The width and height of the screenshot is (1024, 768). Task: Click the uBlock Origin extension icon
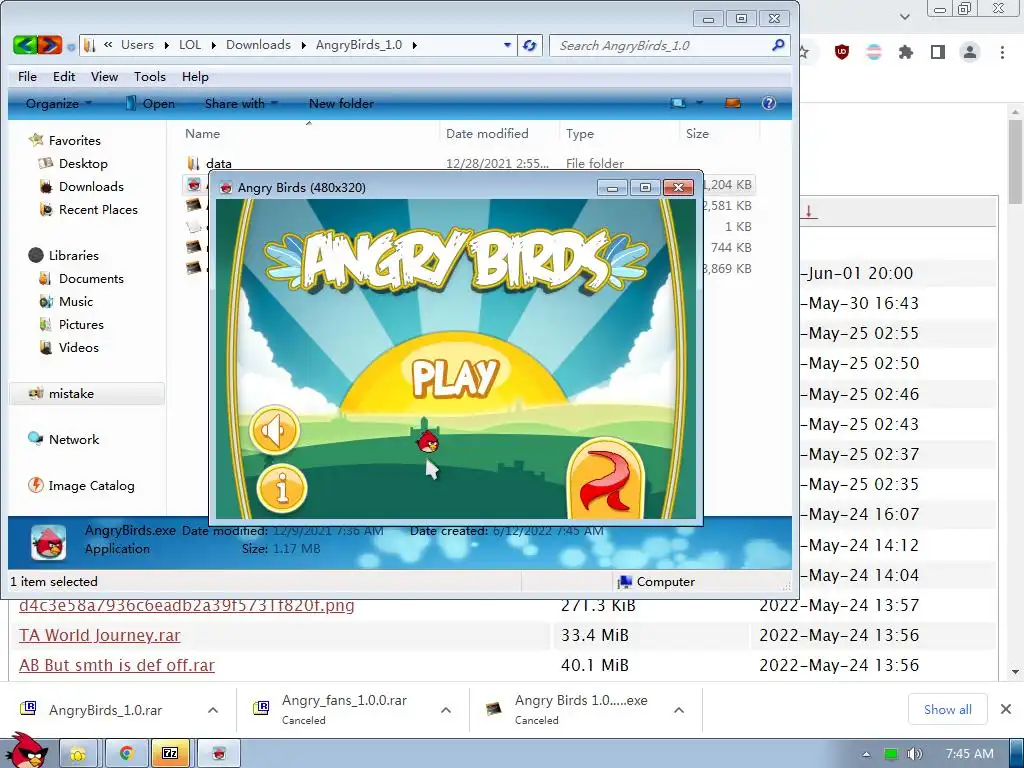(x=842, y=52)
